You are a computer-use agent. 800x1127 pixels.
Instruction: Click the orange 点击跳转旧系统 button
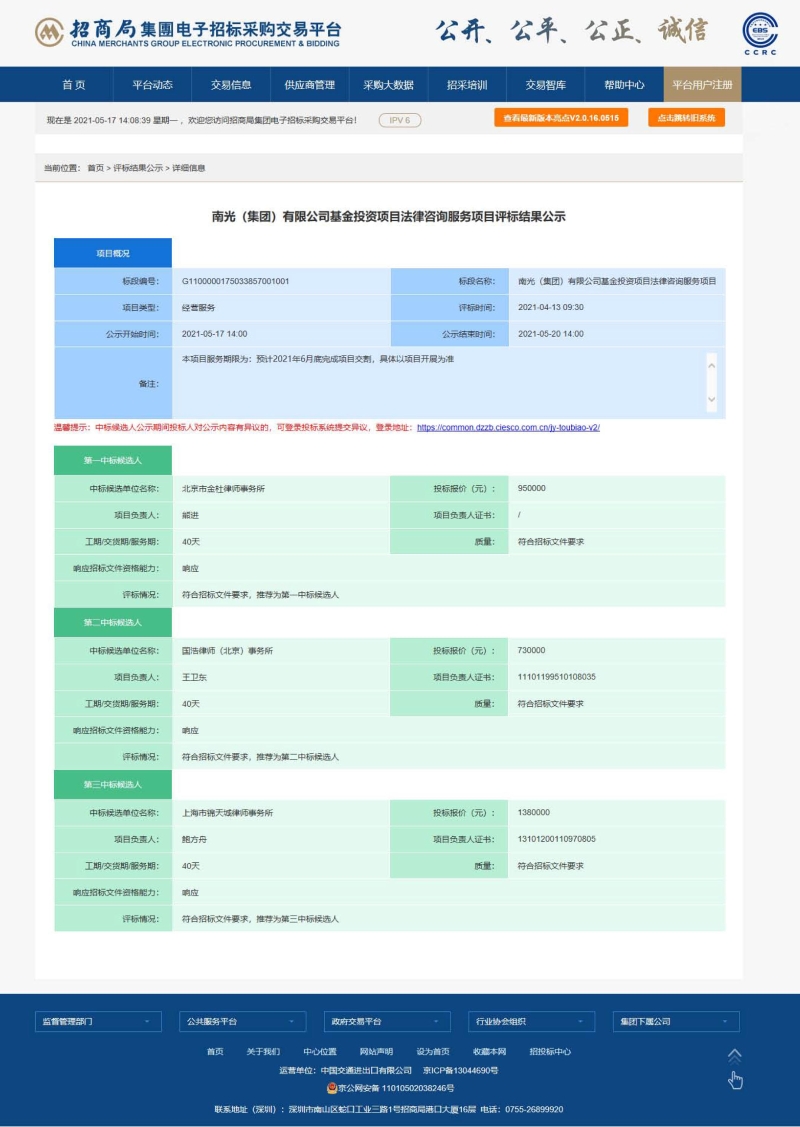pyautogui.click(x=686, y=118)
